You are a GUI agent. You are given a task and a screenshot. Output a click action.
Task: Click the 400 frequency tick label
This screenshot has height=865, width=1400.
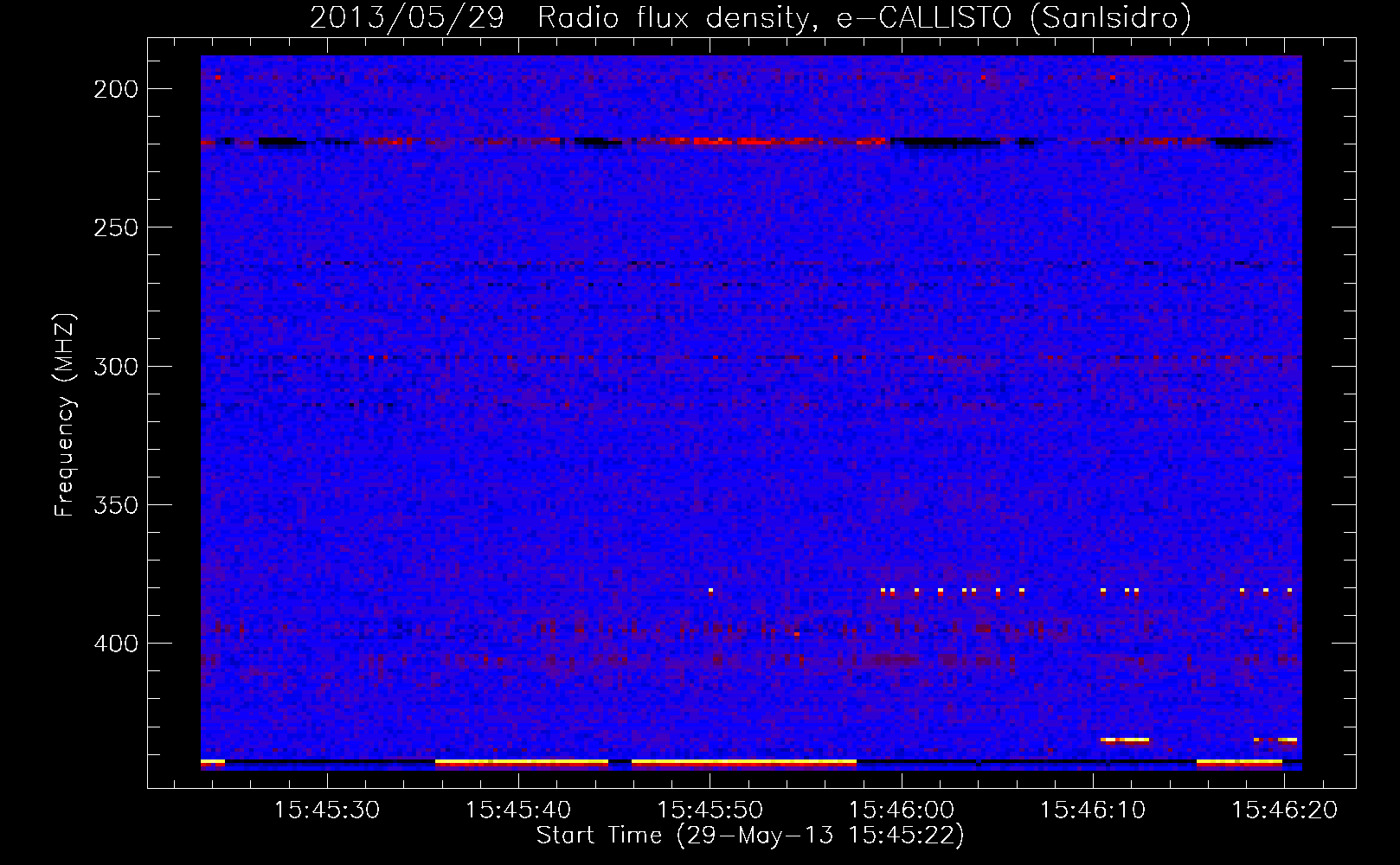point(116,643)
